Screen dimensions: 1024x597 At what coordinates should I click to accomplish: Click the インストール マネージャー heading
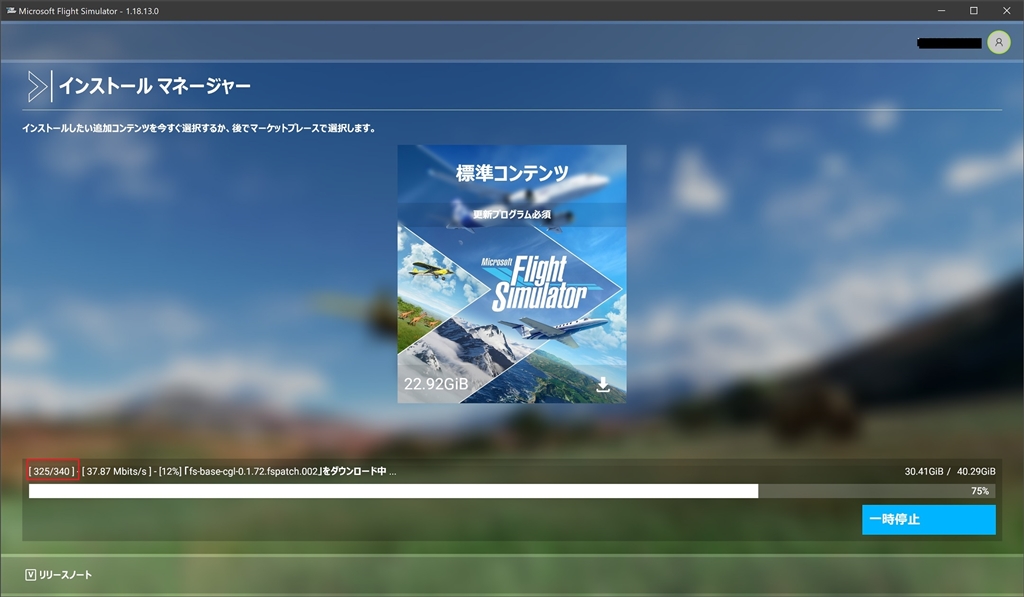click(x=155, y=86)
